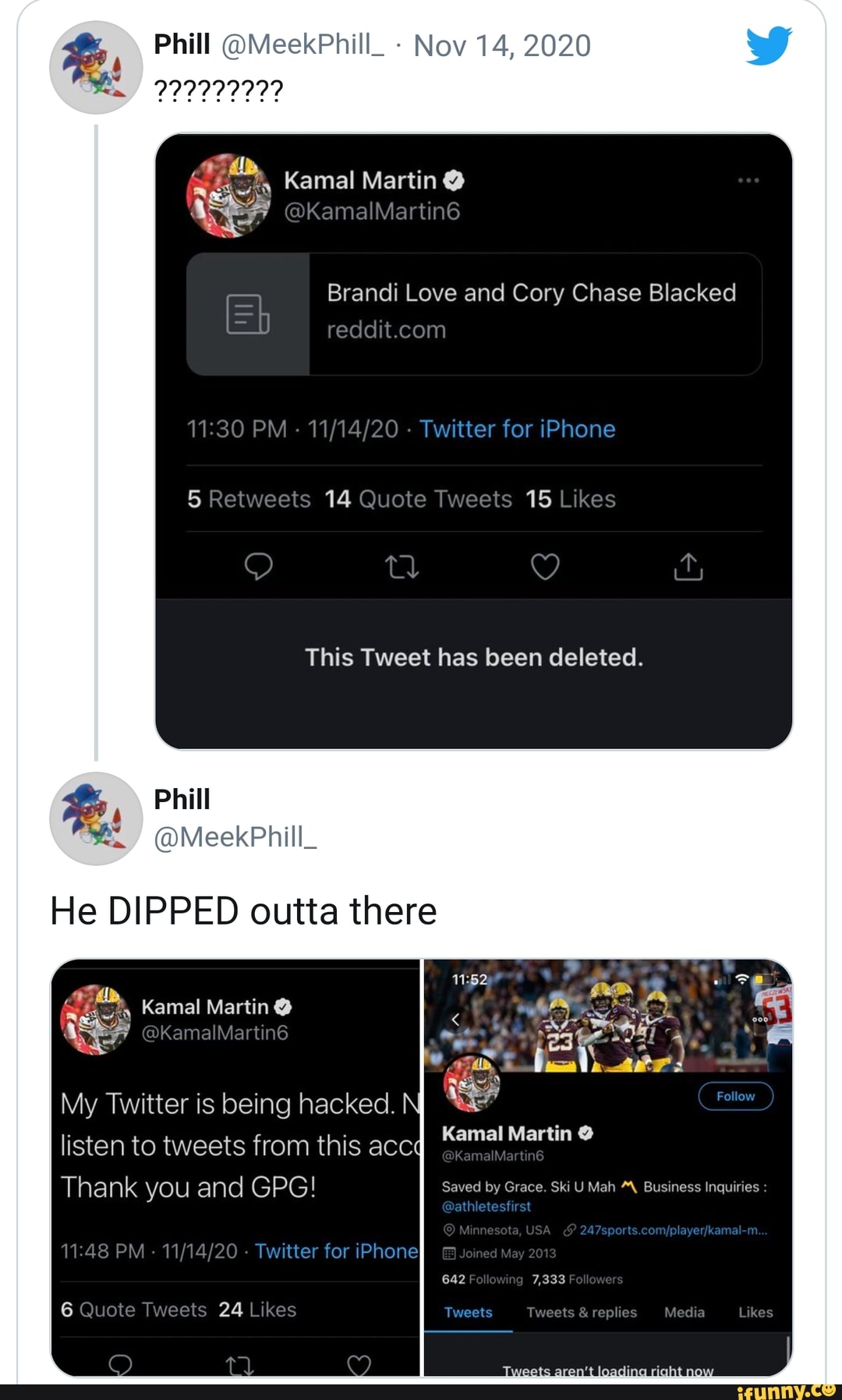
Task: Click the heart icon on hacked tweet
Action: pyautogui.click(x=359, y=1364)
